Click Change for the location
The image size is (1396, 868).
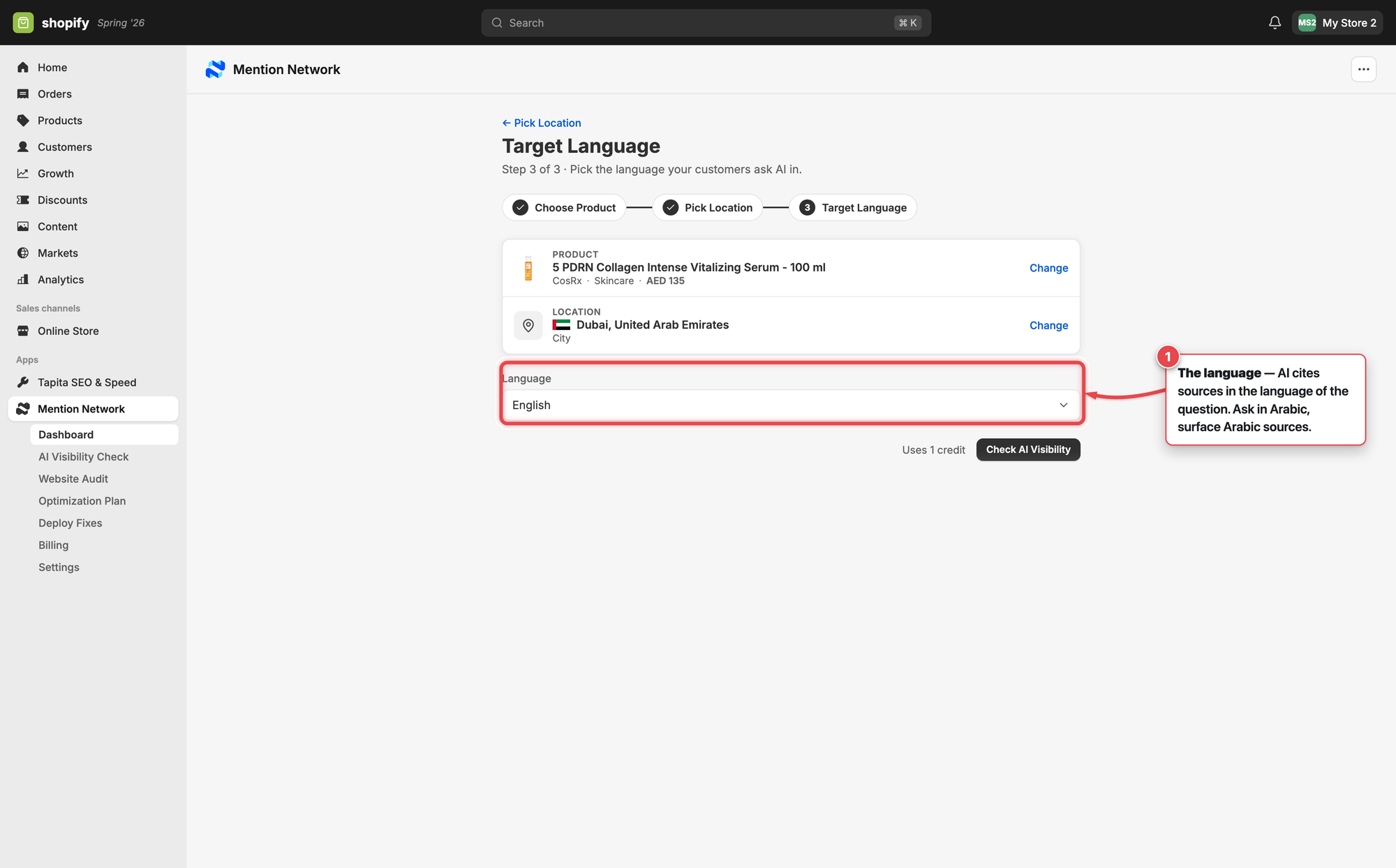tap(1048, 325)
